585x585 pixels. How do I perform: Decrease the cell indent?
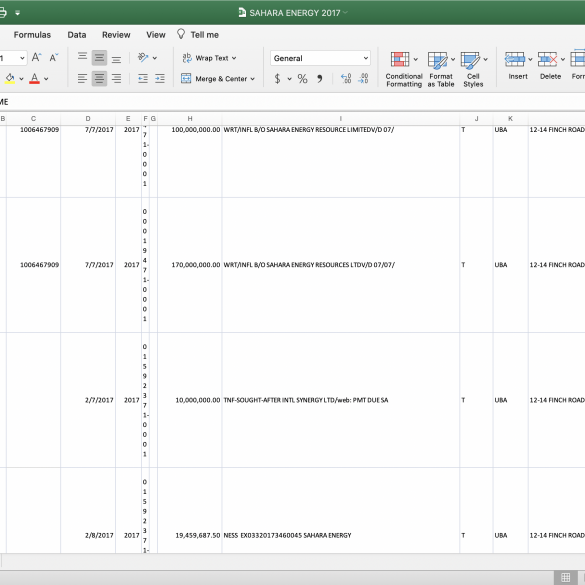[143, 78]
